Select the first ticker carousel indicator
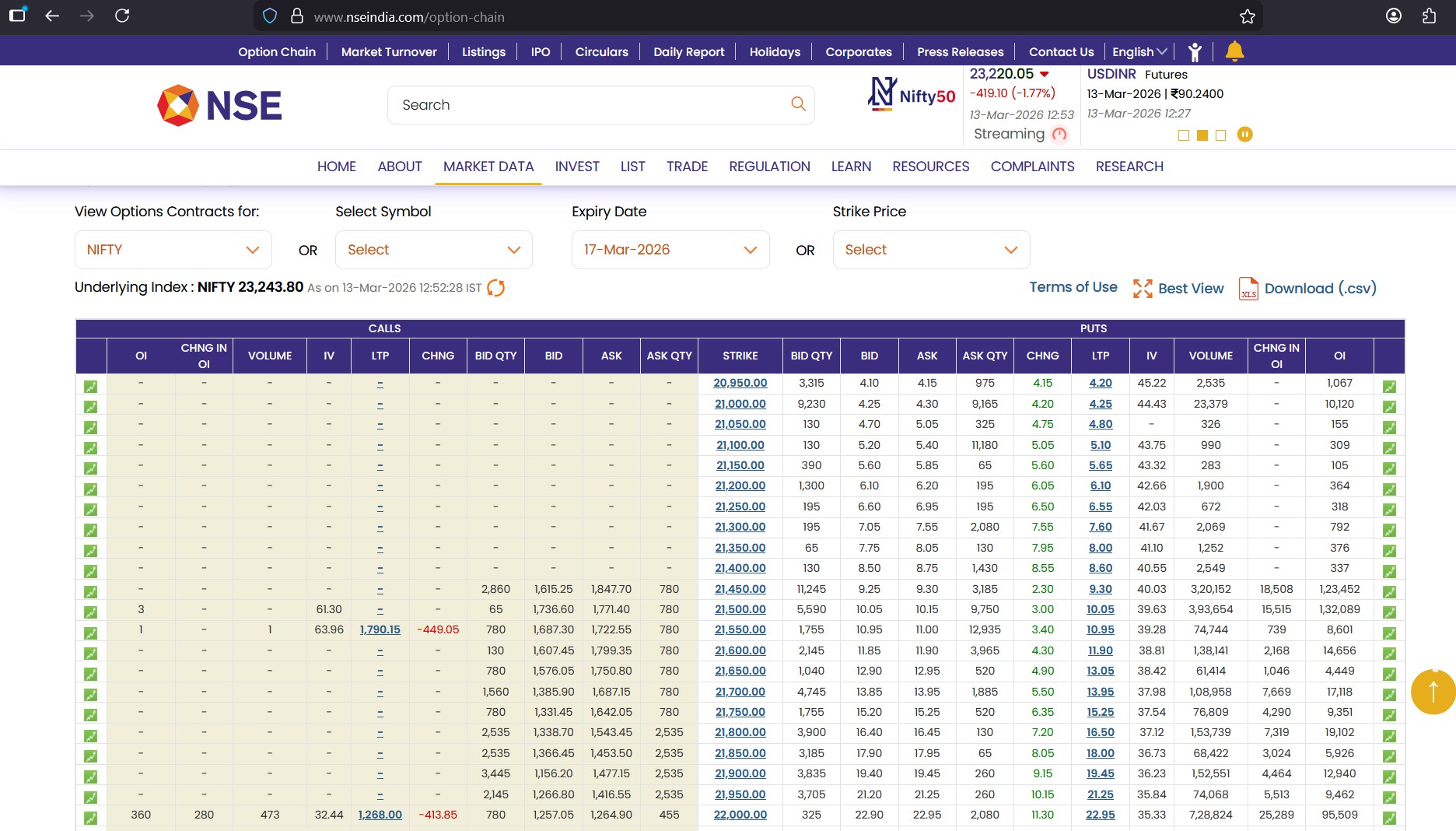The image size is (1456, 831). click(x=1184, y=135)
